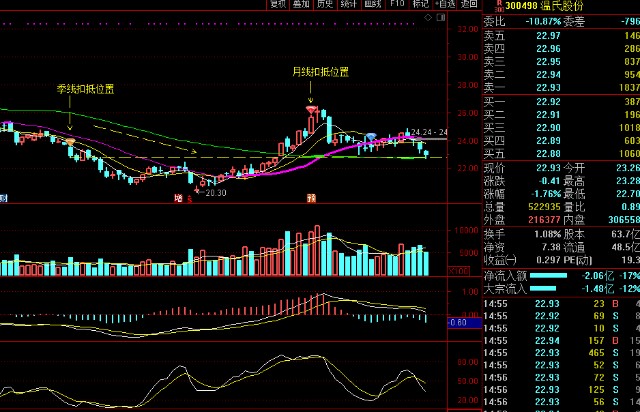Viewport: 640px width, 412px height.
Task: Click the X100 volume unit label
Action: tap(459, 271)
